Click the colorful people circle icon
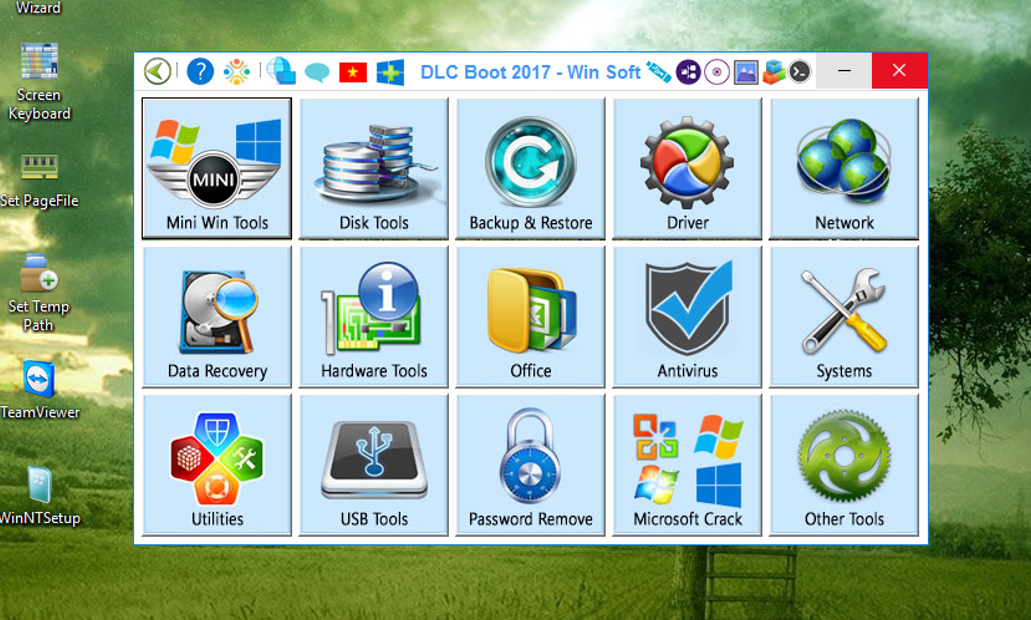Viewport: 1031px width, 620px height. coord(237,71)
